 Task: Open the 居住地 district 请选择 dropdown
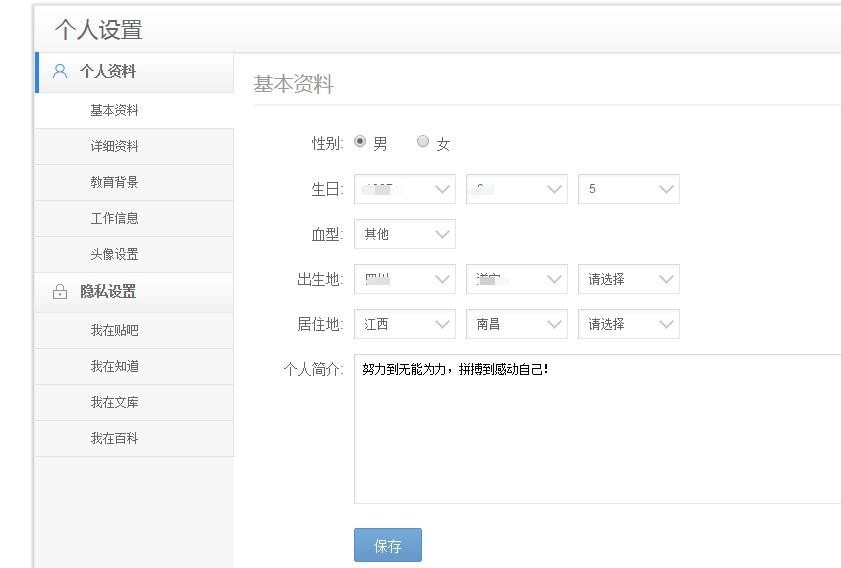click(x=629, y=324)
